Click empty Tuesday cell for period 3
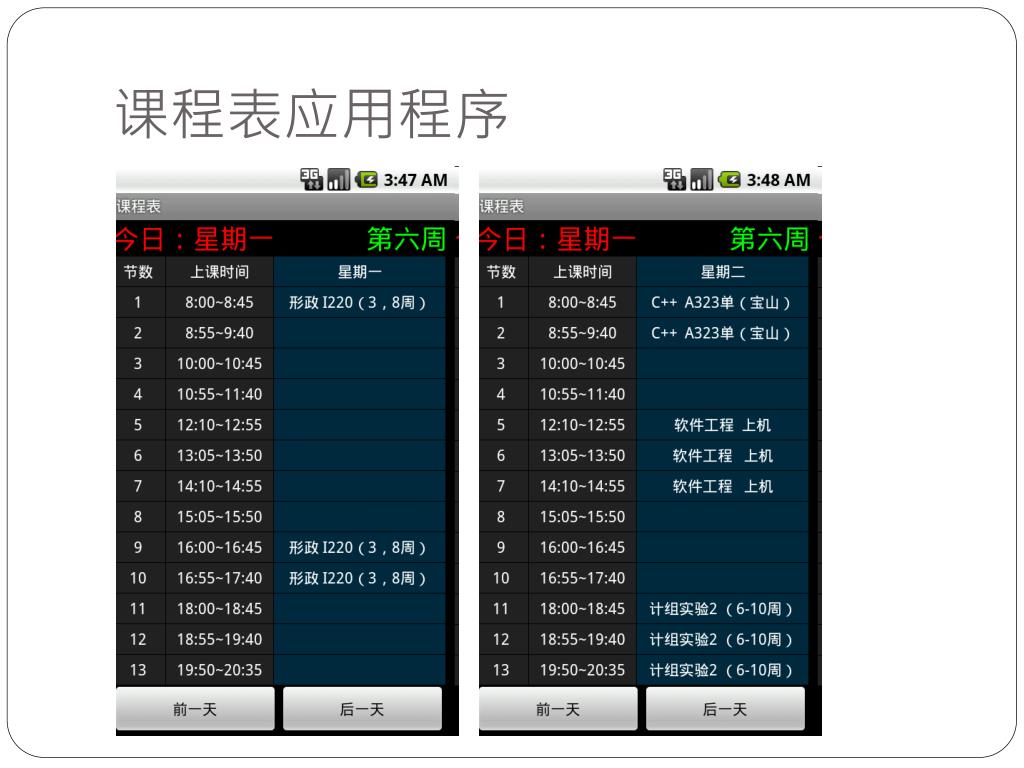This screenshot has height=768, width=1024. point(723,364)
